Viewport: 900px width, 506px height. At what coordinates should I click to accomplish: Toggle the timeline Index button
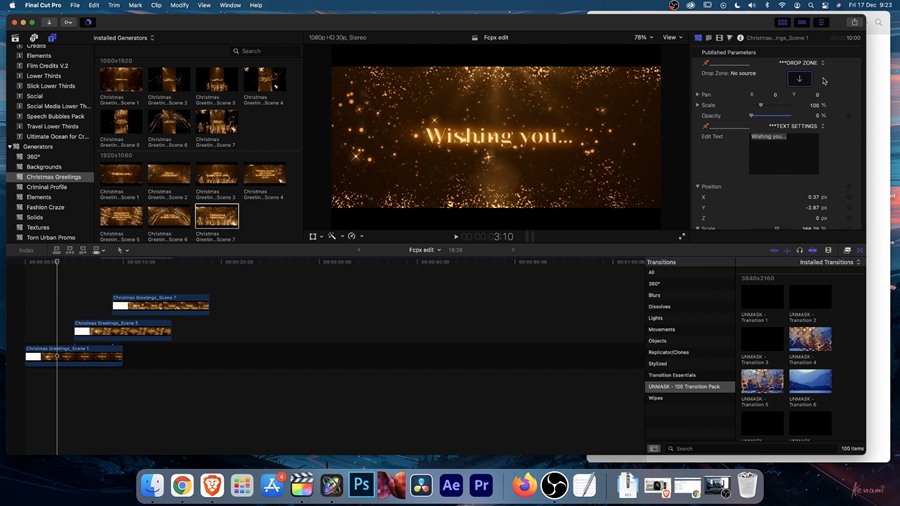click(x=26, y=251)
